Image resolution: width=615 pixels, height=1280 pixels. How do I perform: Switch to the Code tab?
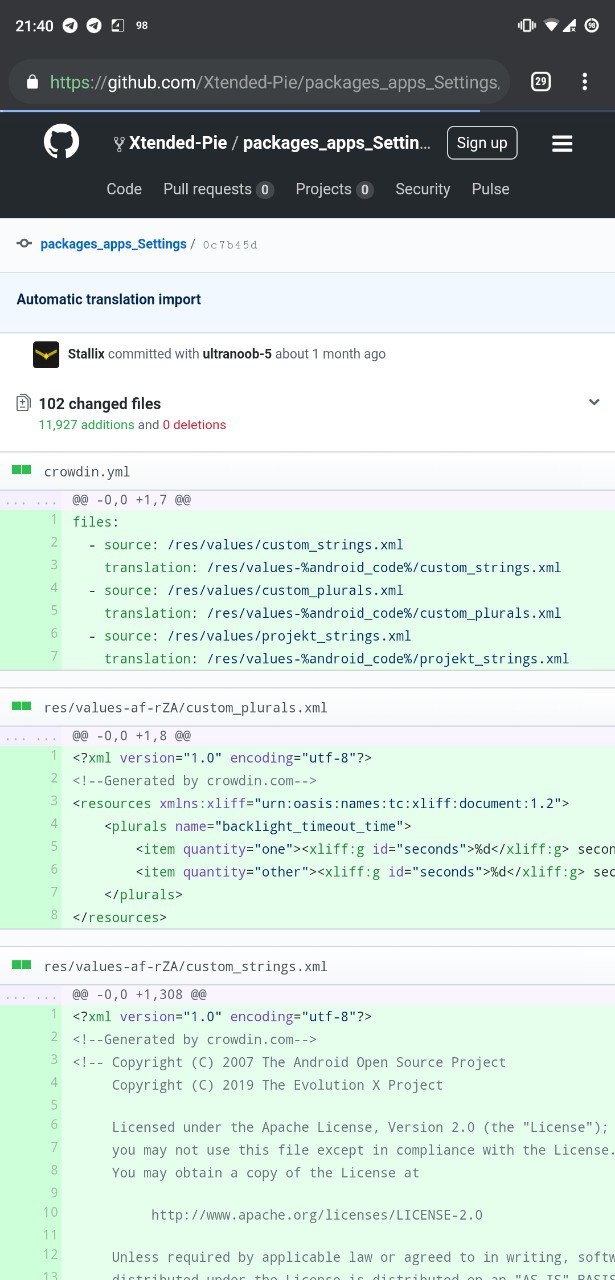coord(124,189)
